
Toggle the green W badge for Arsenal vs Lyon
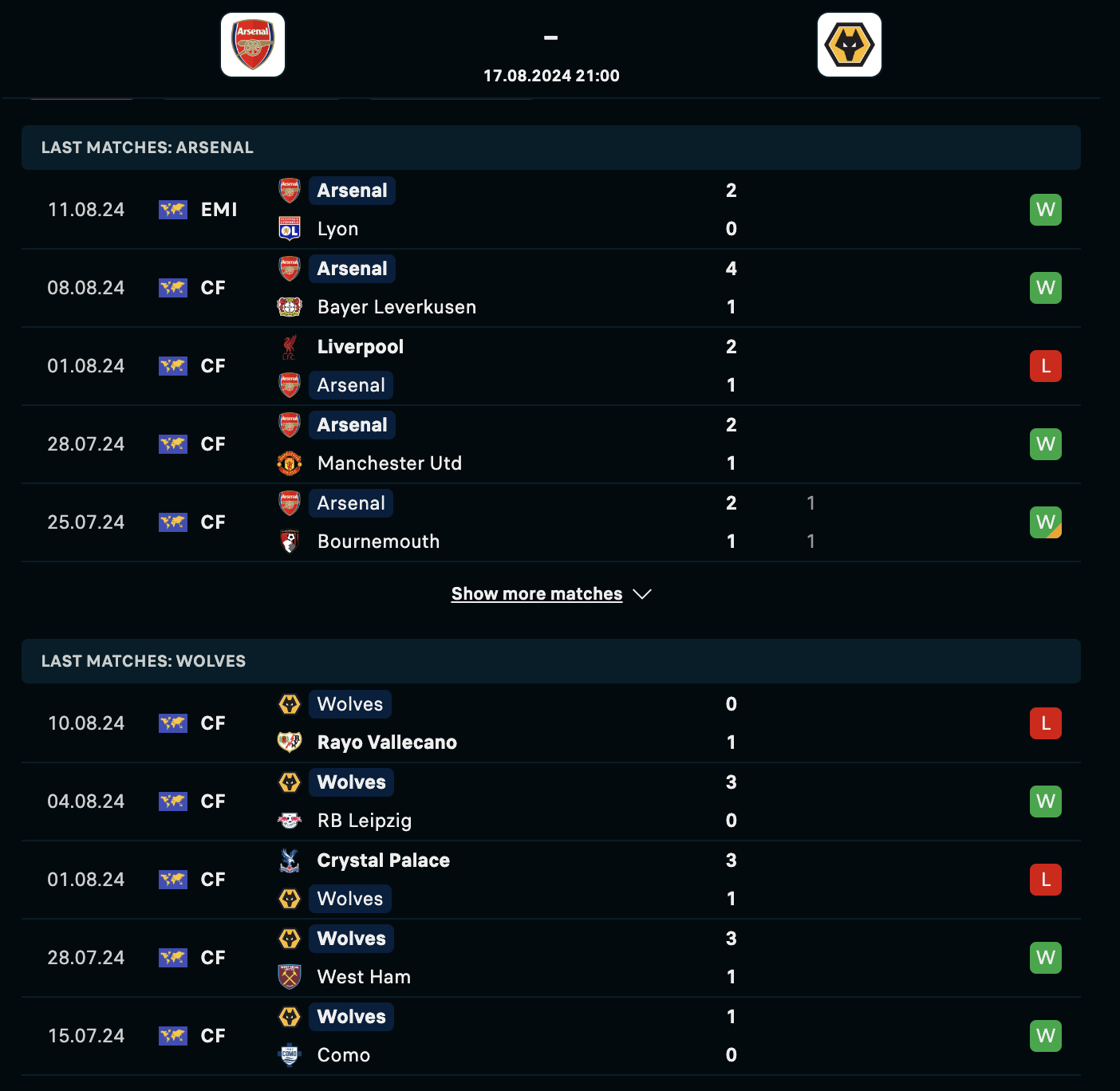click(x=1045, y=209)
